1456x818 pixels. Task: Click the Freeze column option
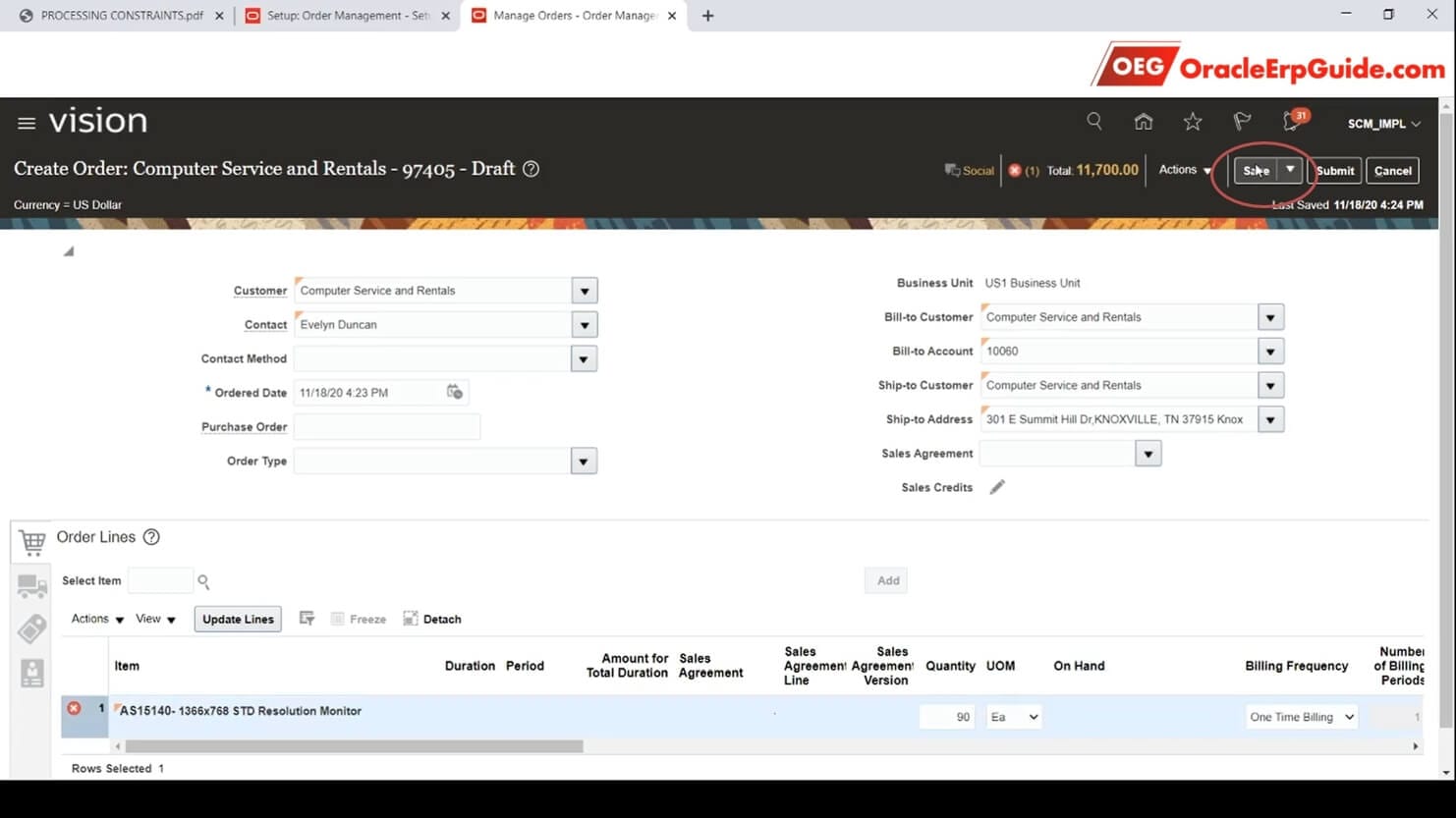pos(359,619)
